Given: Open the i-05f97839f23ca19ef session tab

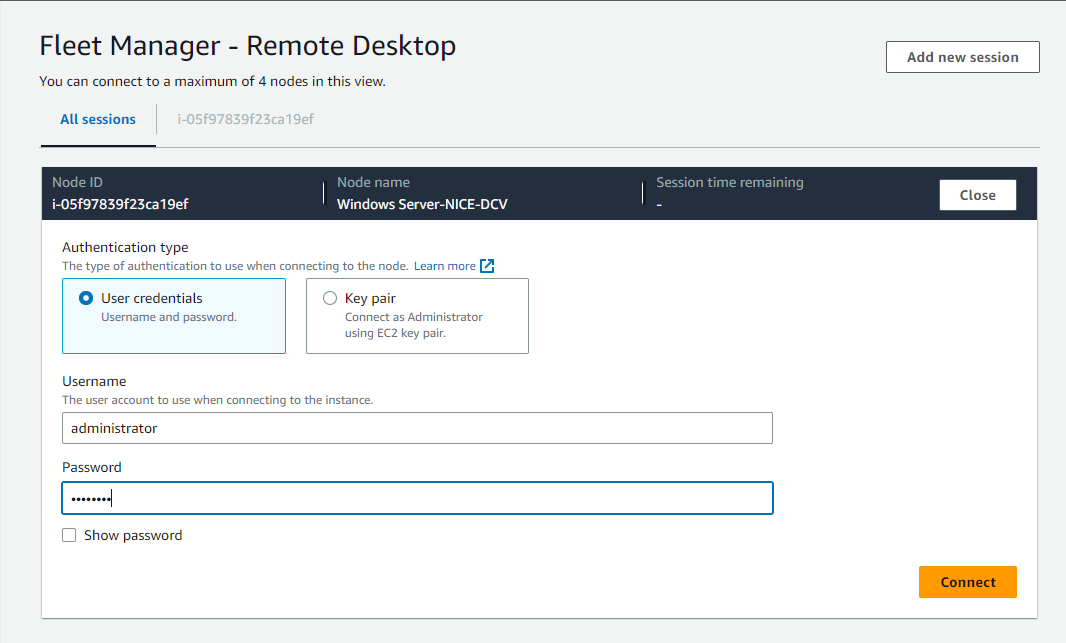Looking at the screenshot, I should point(244,119).
